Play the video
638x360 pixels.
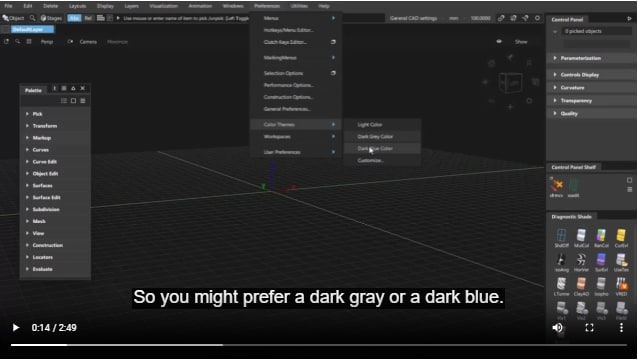click(16, 327)
